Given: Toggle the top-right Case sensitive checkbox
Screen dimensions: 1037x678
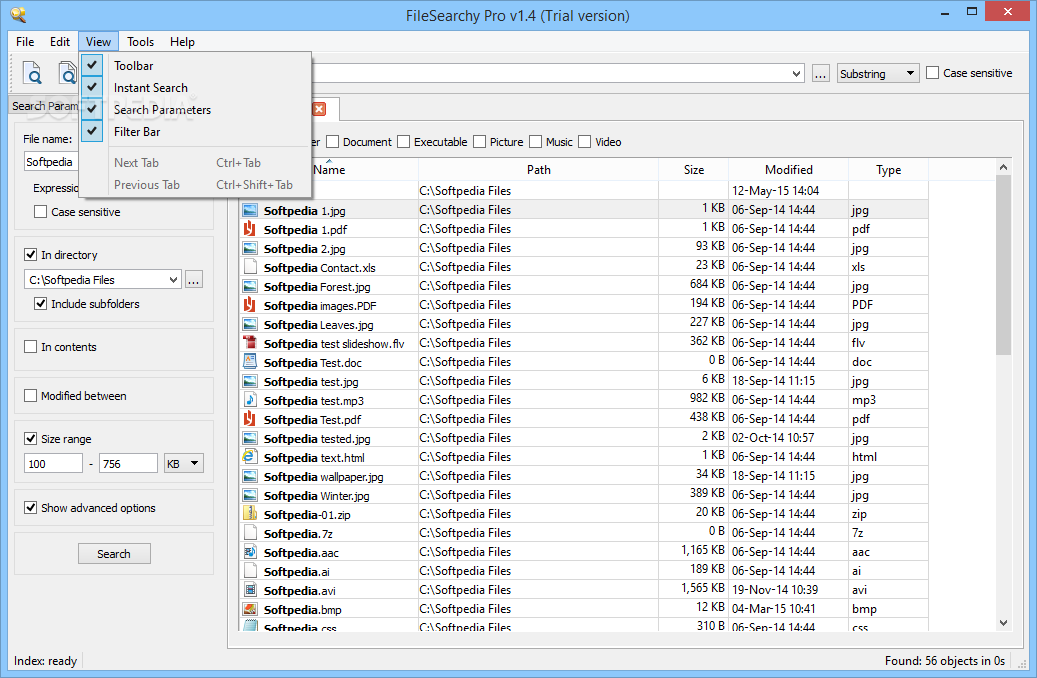Looking at the screenshot, I should [x=933, y=73].
